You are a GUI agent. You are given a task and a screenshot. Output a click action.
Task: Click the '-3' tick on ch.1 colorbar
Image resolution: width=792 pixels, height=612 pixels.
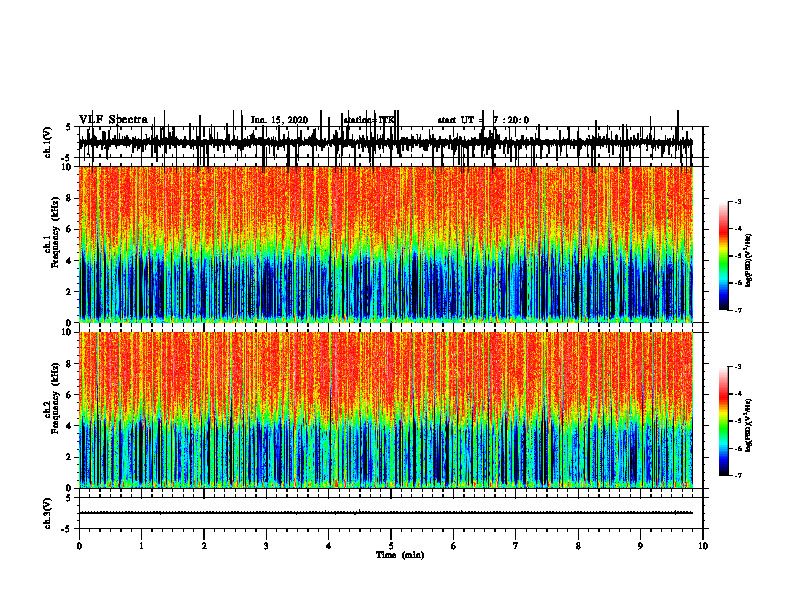click(738, 202)
